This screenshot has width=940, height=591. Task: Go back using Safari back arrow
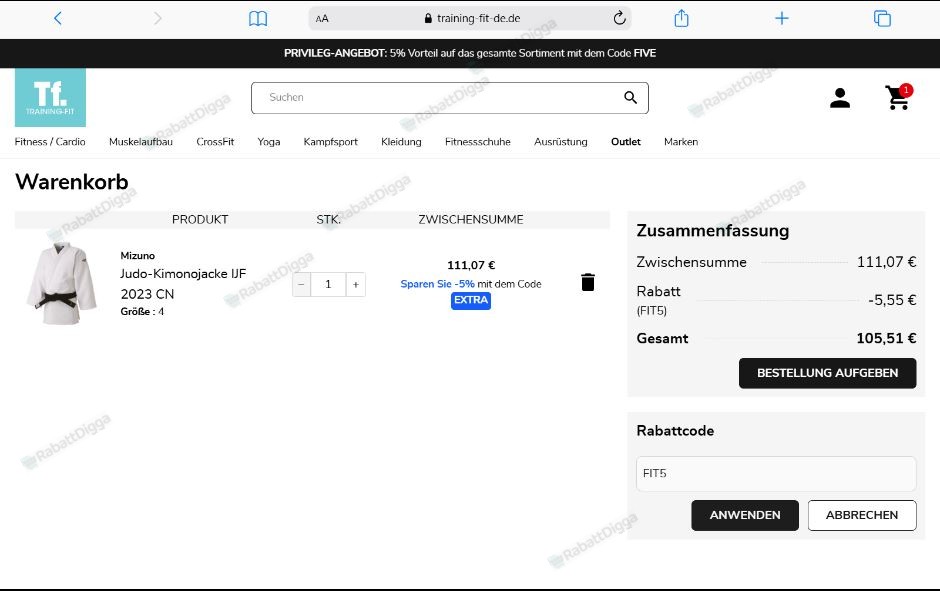tap(58, 19)
